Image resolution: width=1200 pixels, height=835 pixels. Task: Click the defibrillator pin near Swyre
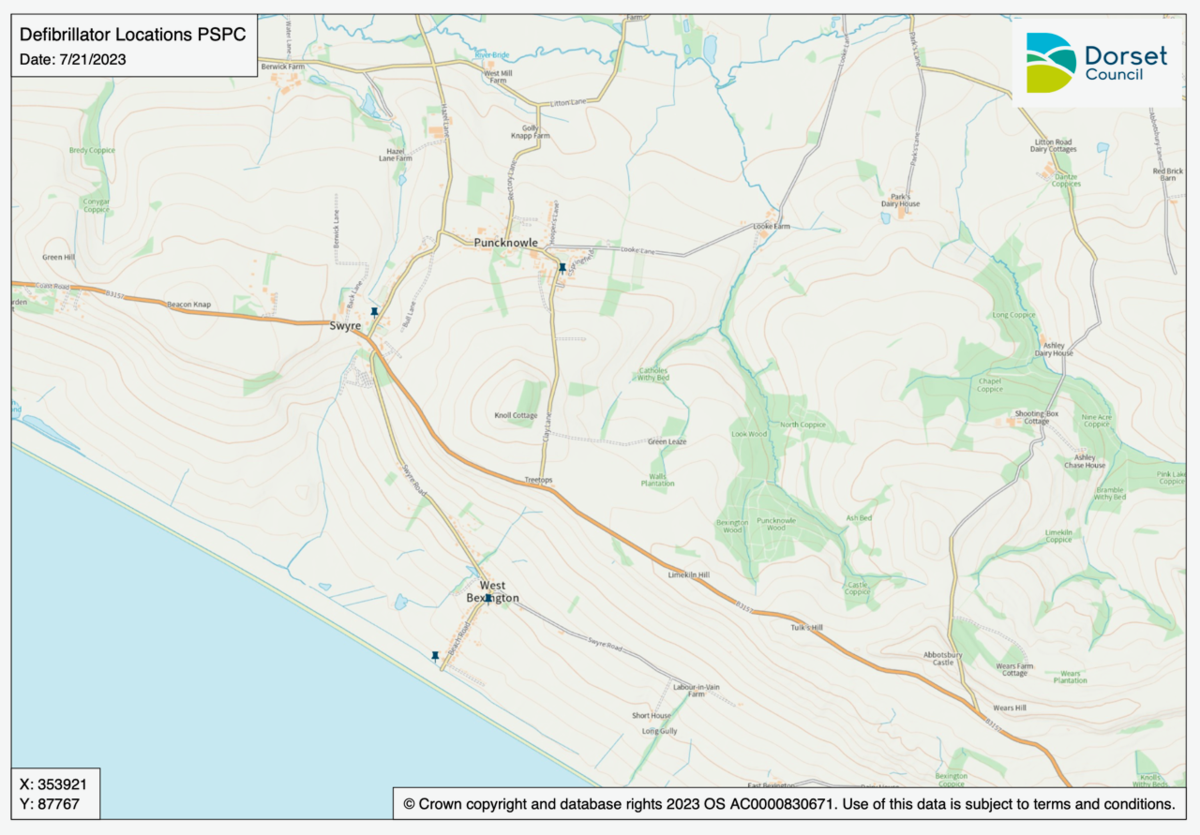point(374,312)
